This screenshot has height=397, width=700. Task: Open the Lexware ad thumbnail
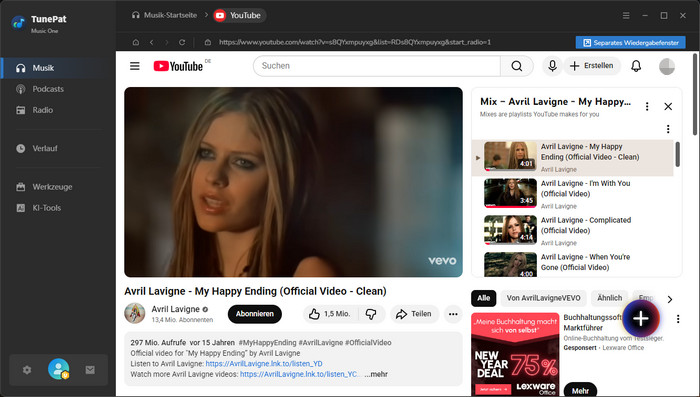point(515,354)
